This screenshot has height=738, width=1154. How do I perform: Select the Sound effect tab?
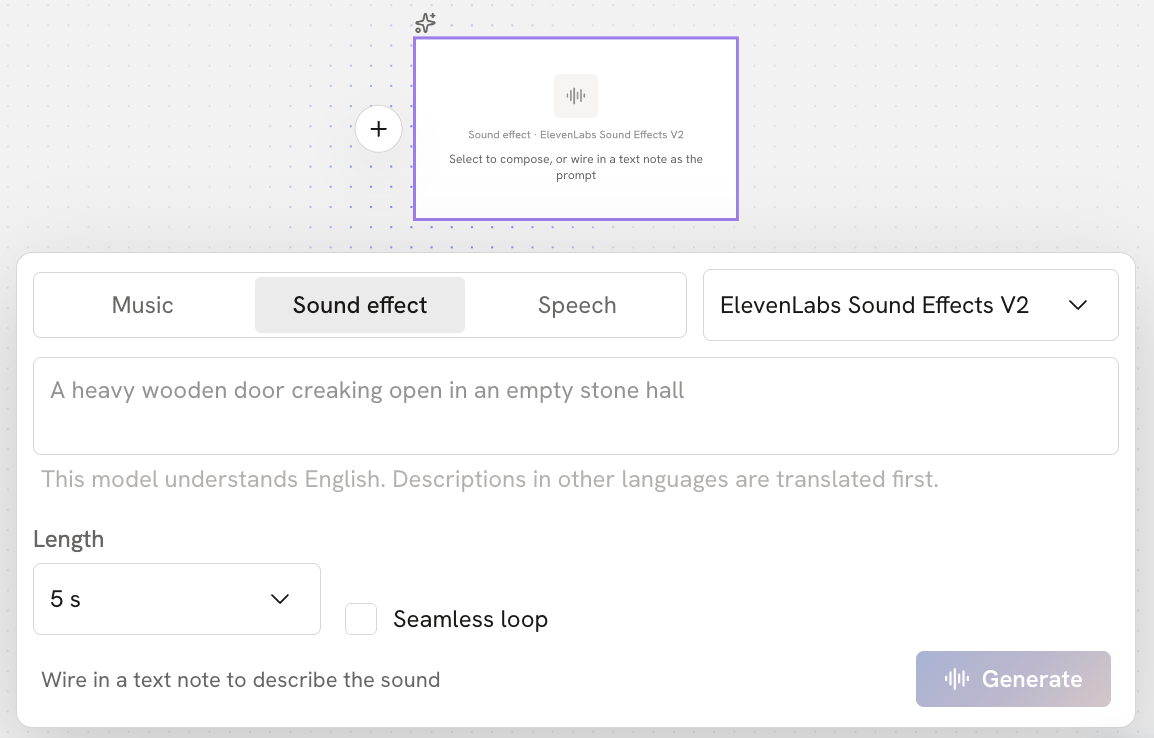[360, 305]
